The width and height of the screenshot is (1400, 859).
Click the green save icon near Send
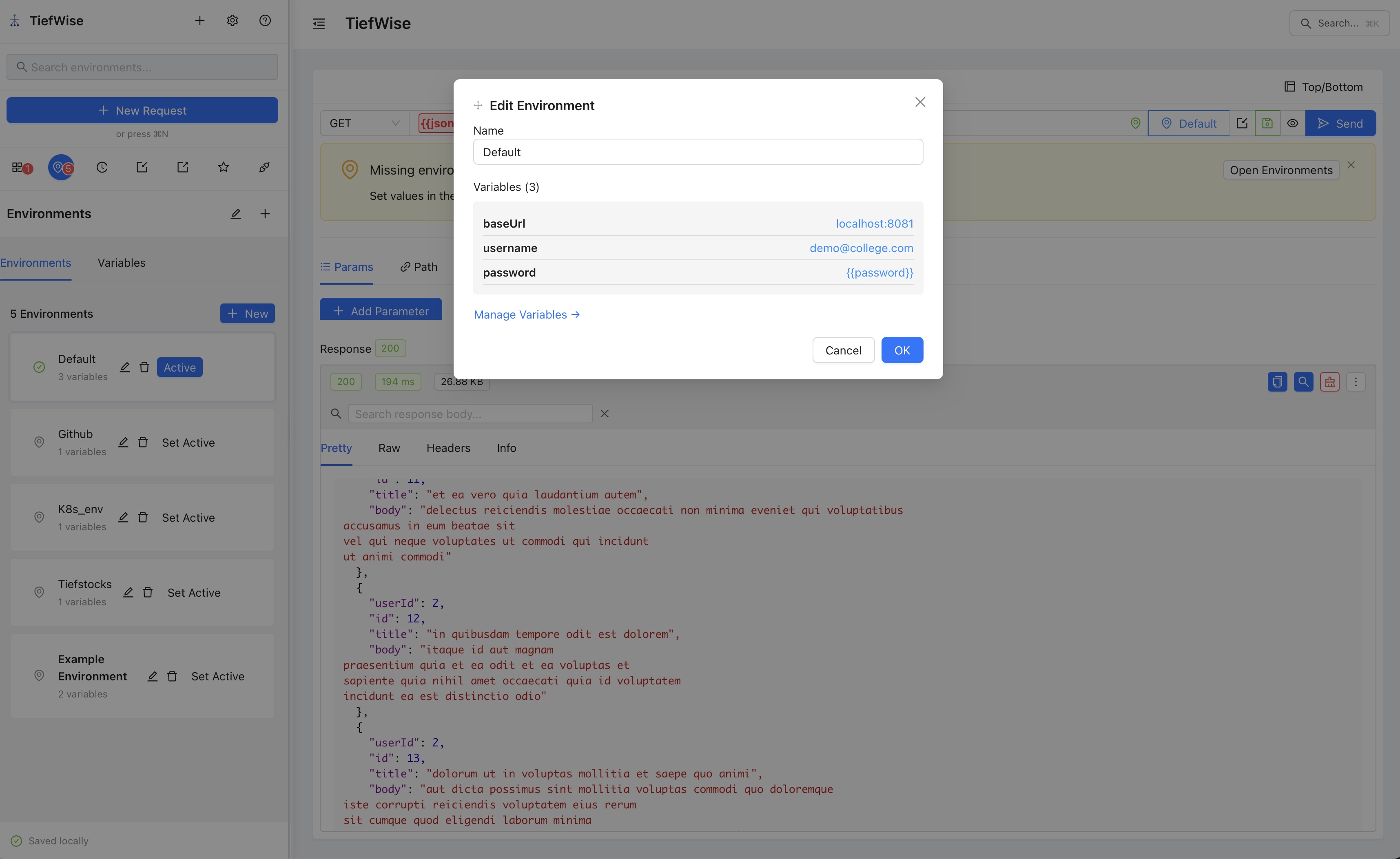pos(1267,123)
